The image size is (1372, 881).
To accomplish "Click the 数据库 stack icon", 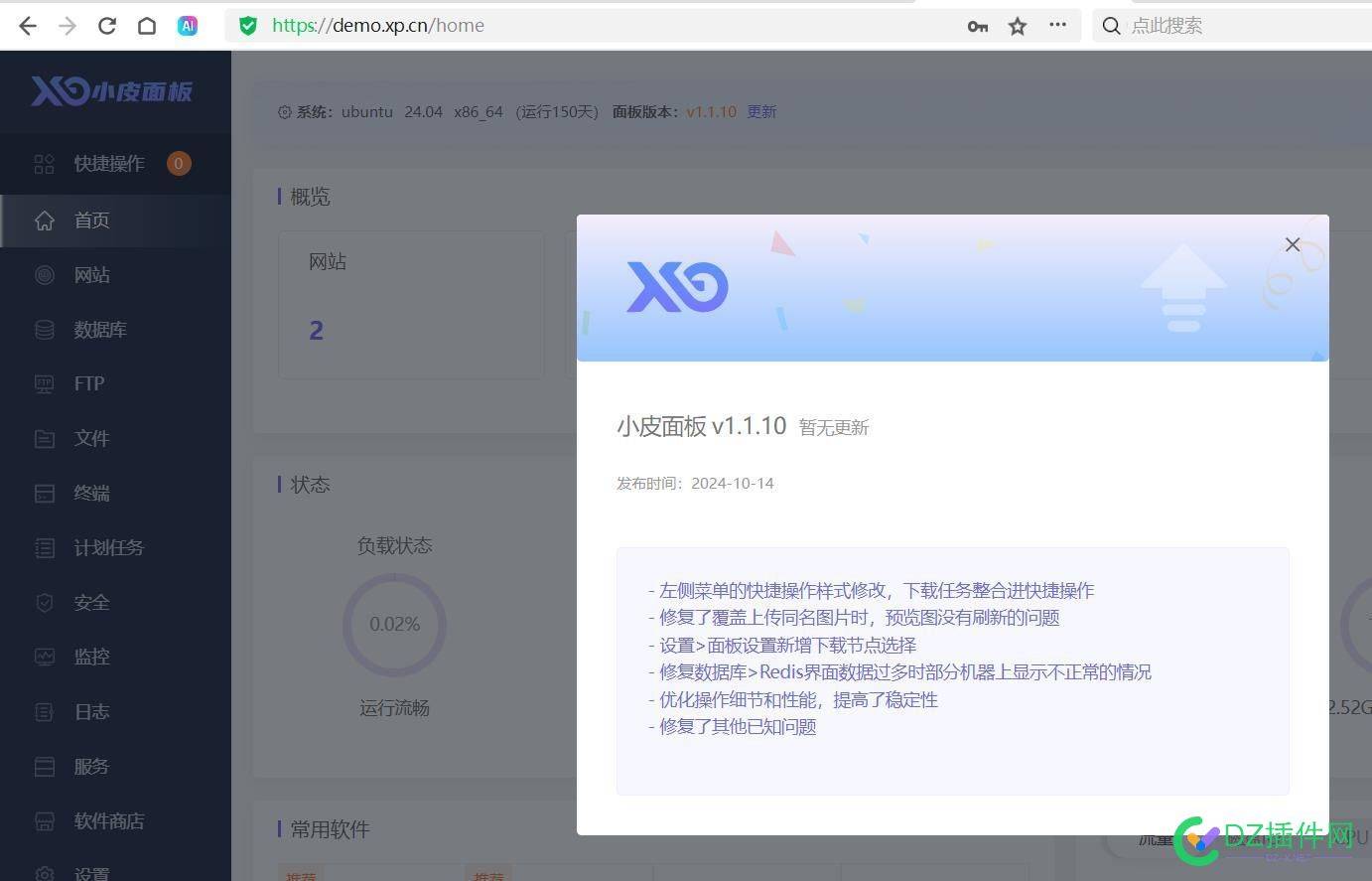I will [45, 330].
